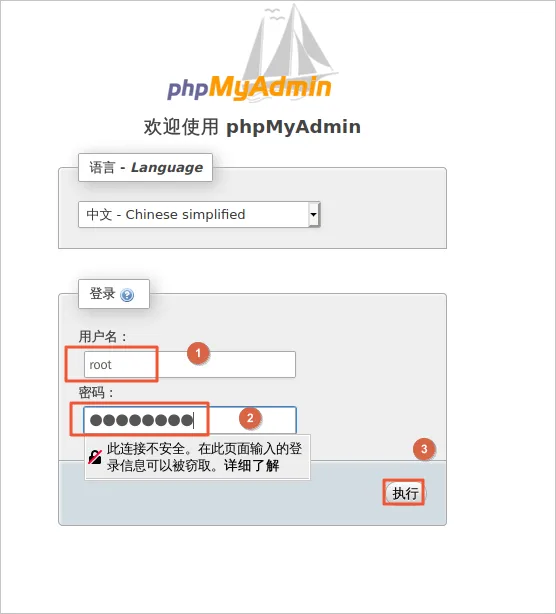Image resolution: width=556 pixels, height=614 pixels.
Task: Click the 执行 login button
Action: [x=405, y=493]
